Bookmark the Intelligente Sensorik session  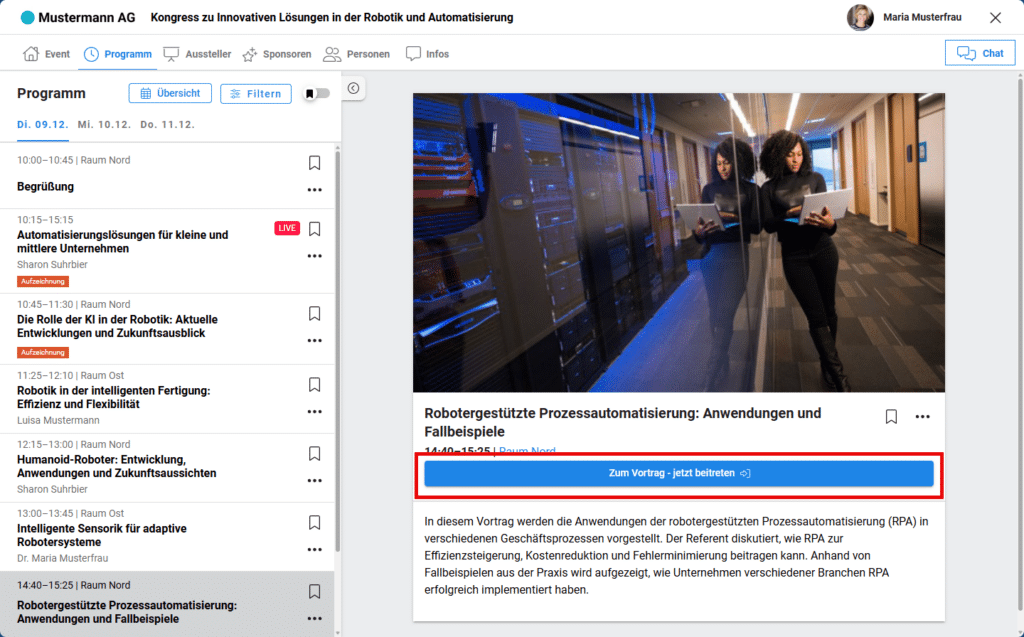point(314,522)
